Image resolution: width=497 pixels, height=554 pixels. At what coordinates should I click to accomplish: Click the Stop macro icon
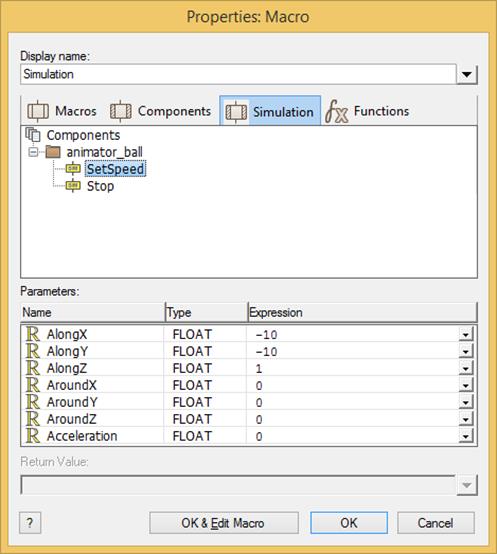[73, 186]
